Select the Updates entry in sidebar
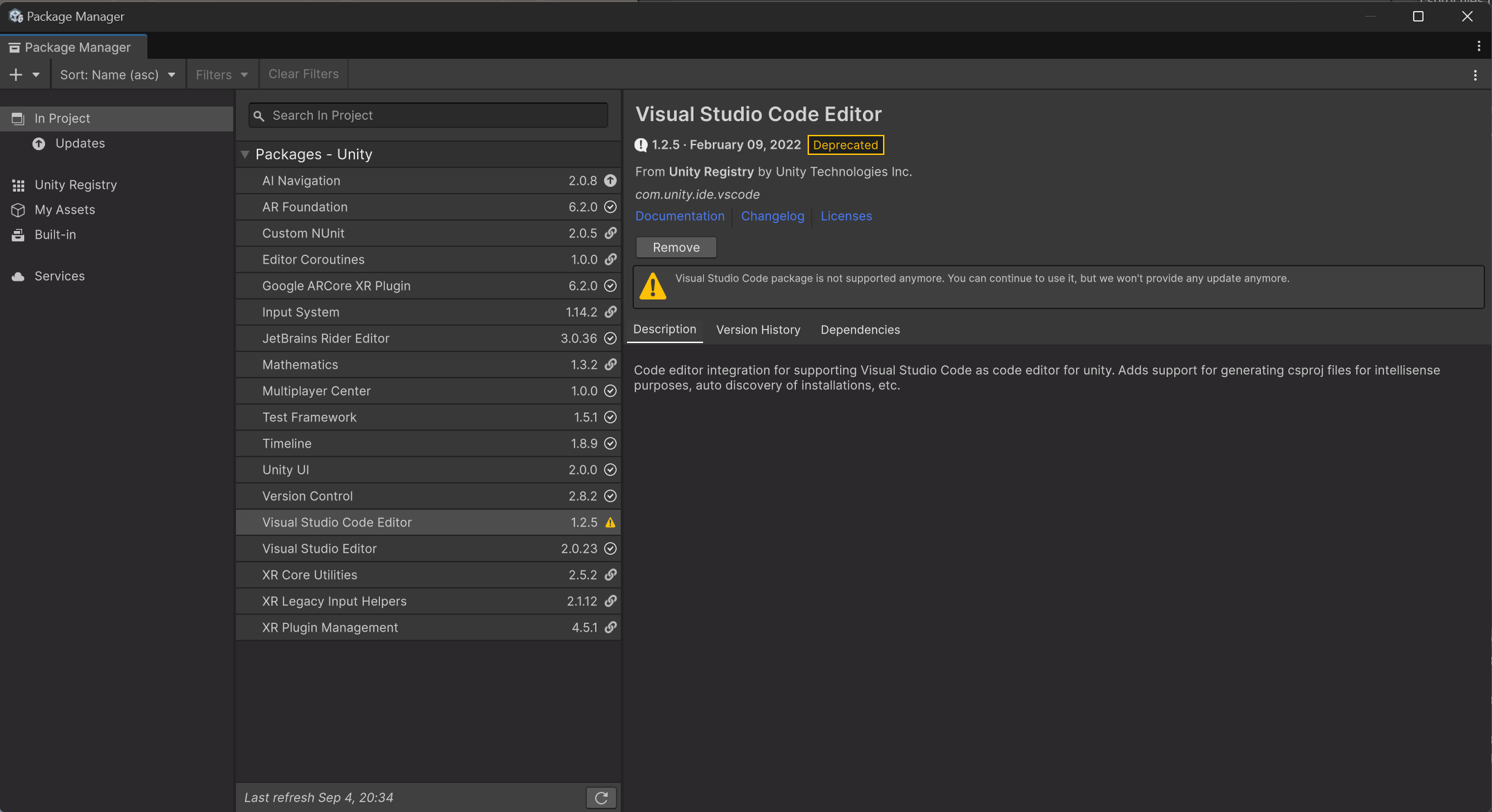This screenshot has height=812, width=1492. (x=80, y=143)
